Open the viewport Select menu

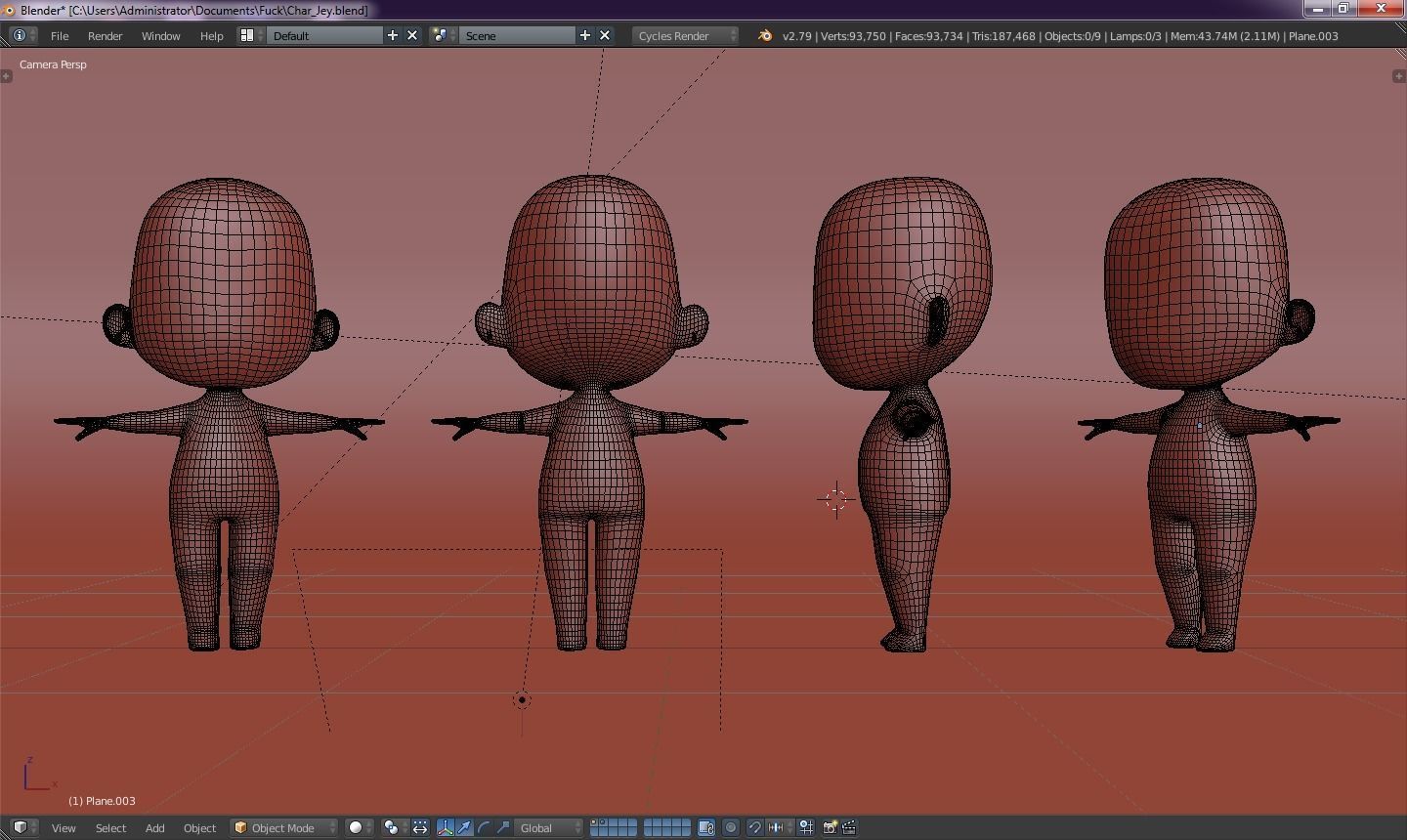[110, 827]
